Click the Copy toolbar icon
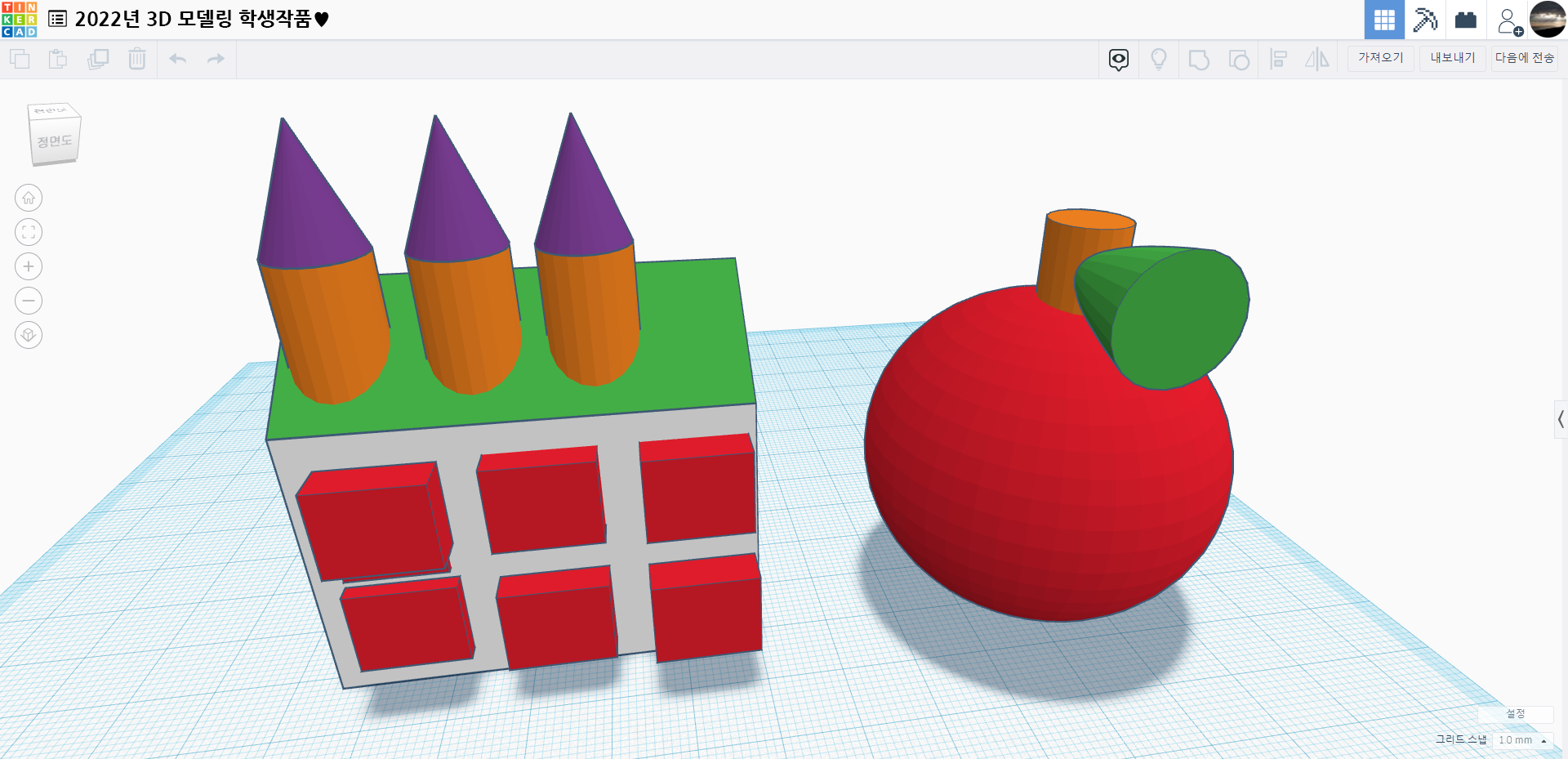The image size is (1568, 759). pyautogui.click(x=20, y=59)
